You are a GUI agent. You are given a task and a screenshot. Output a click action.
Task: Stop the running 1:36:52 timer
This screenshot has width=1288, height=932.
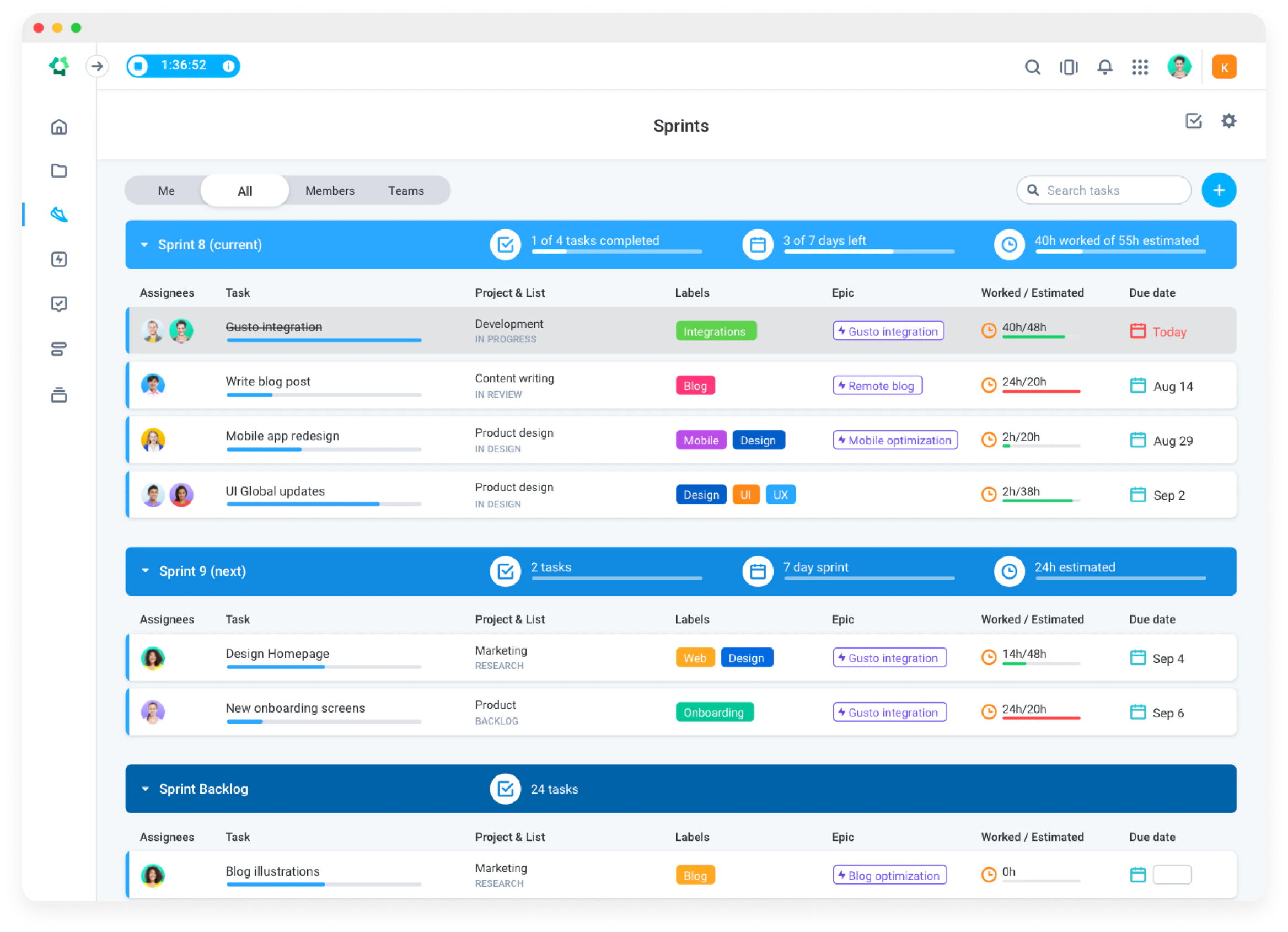138,65
